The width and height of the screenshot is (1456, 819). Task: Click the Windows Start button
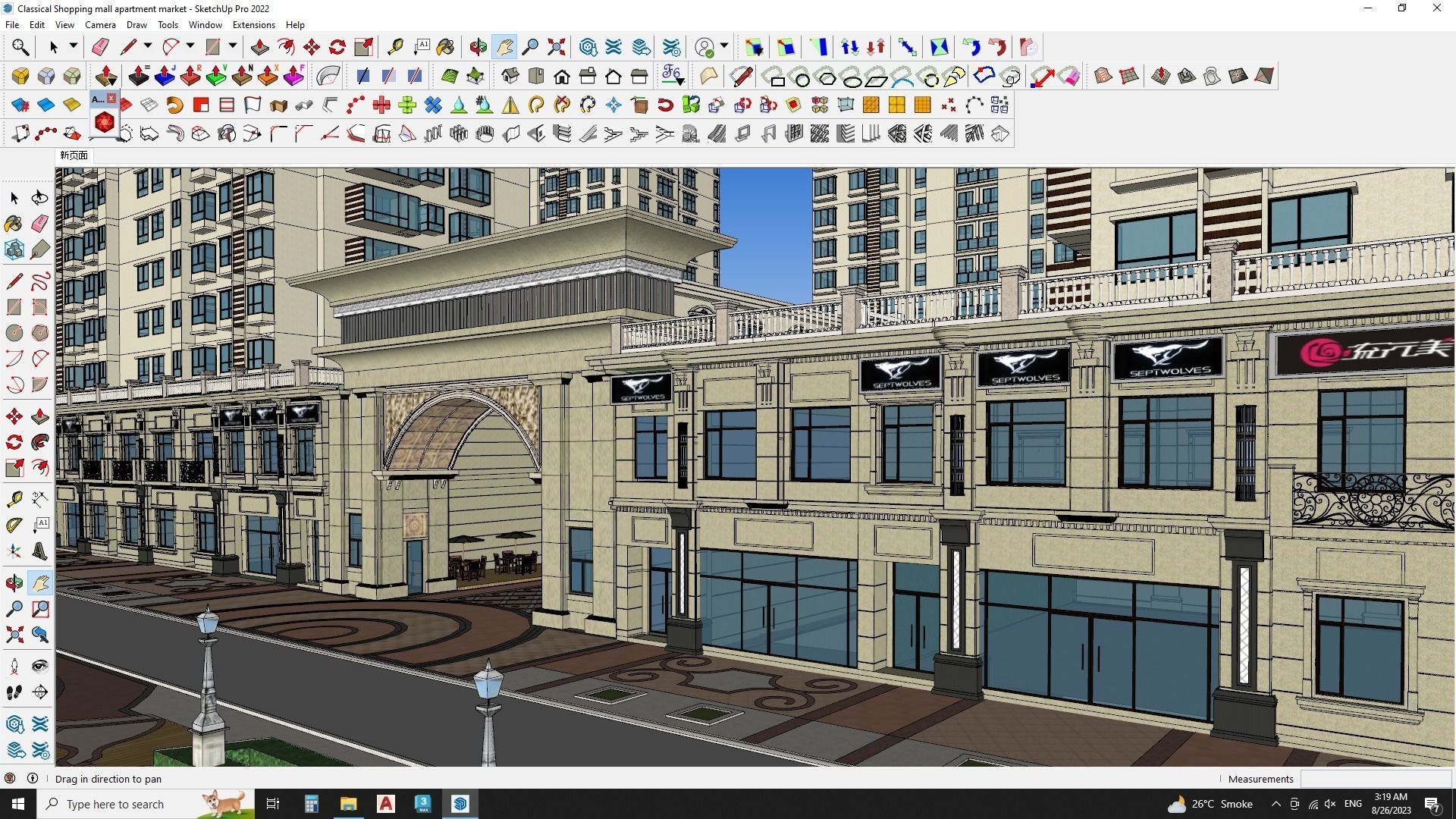(18, 804)
